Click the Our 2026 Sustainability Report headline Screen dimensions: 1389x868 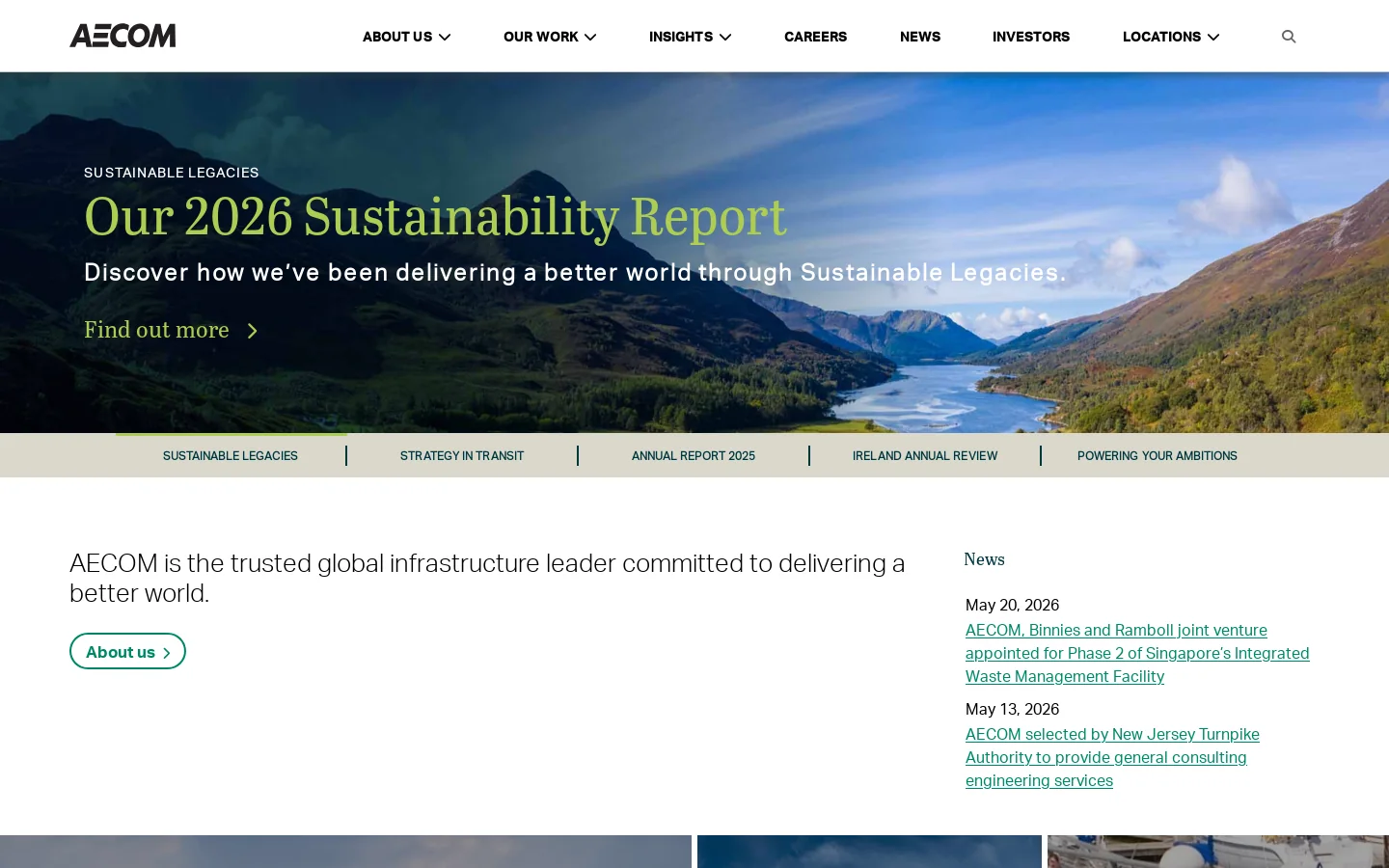[x=435, y=216]
